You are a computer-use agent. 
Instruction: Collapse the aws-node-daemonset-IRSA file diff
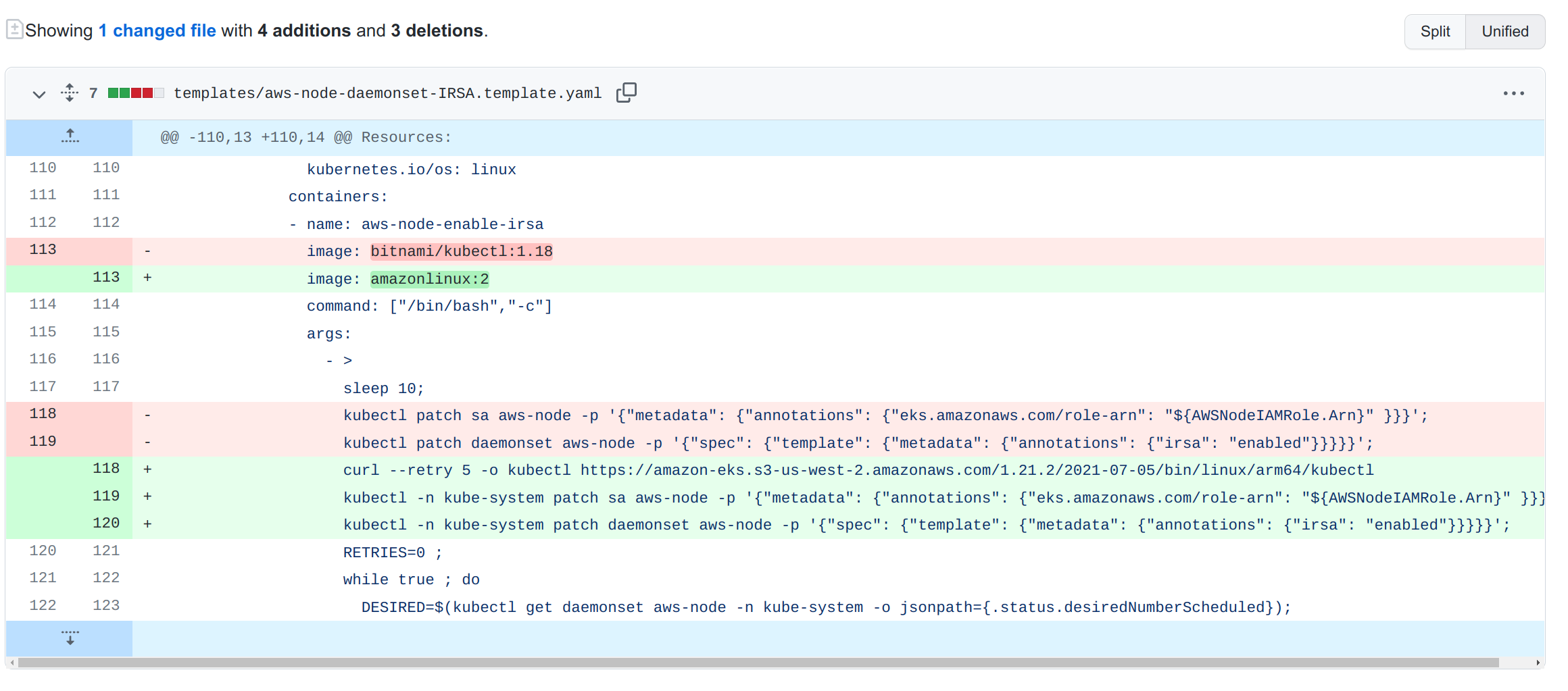[x=39, y=95]
